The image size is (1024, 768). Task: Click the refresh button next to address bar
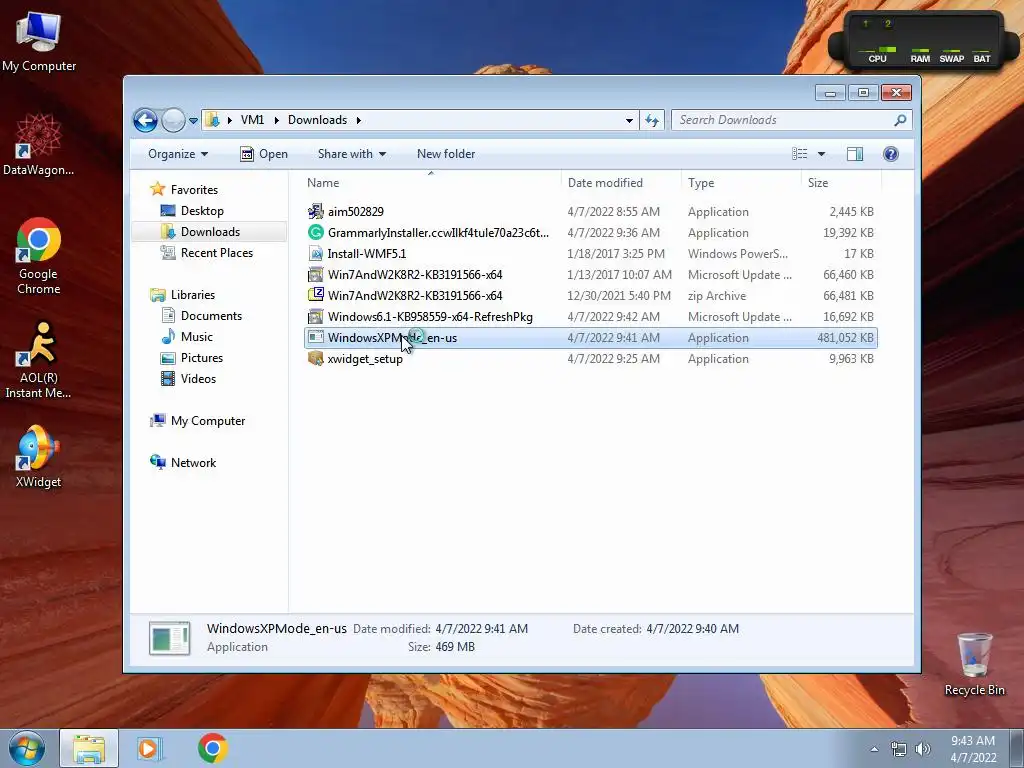click(652, 120)
